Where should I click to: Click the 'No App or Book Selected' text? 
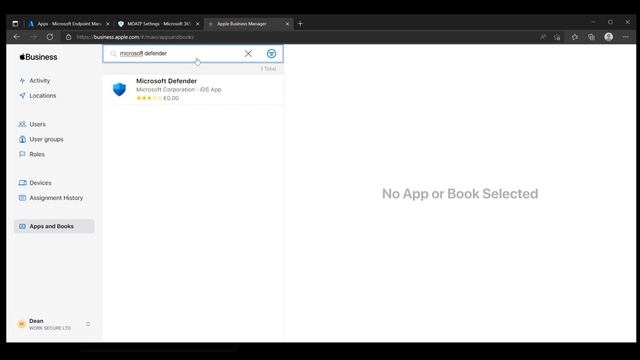click(x=460, y=194)
